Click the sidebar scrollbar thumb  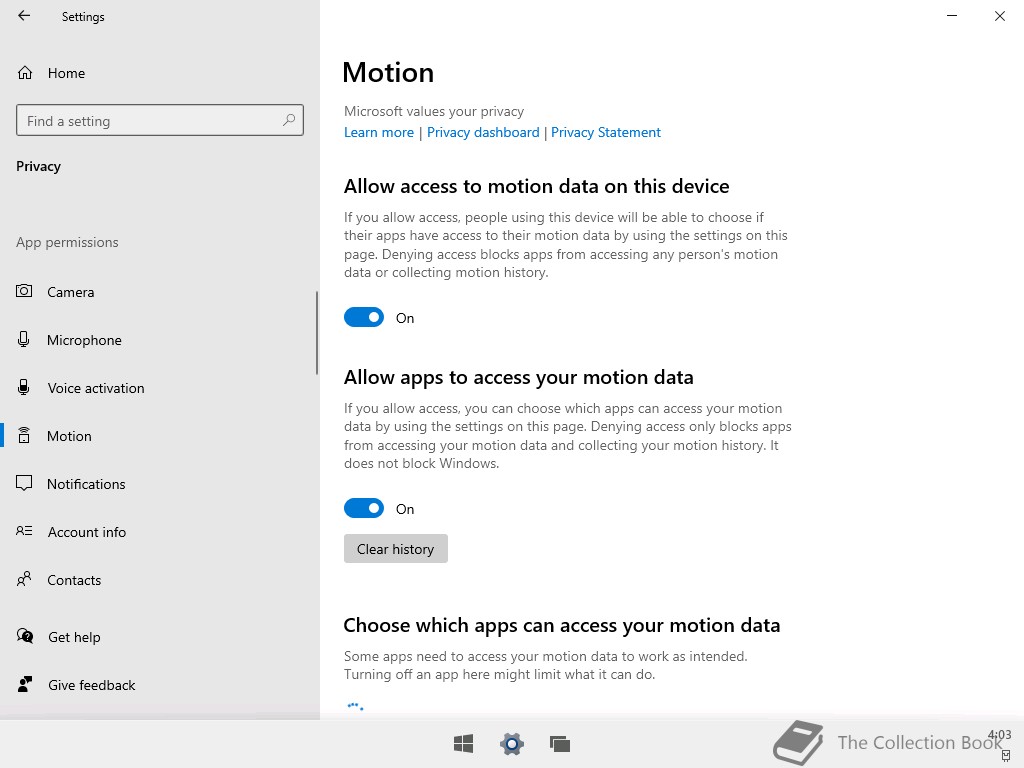point(317,333)
